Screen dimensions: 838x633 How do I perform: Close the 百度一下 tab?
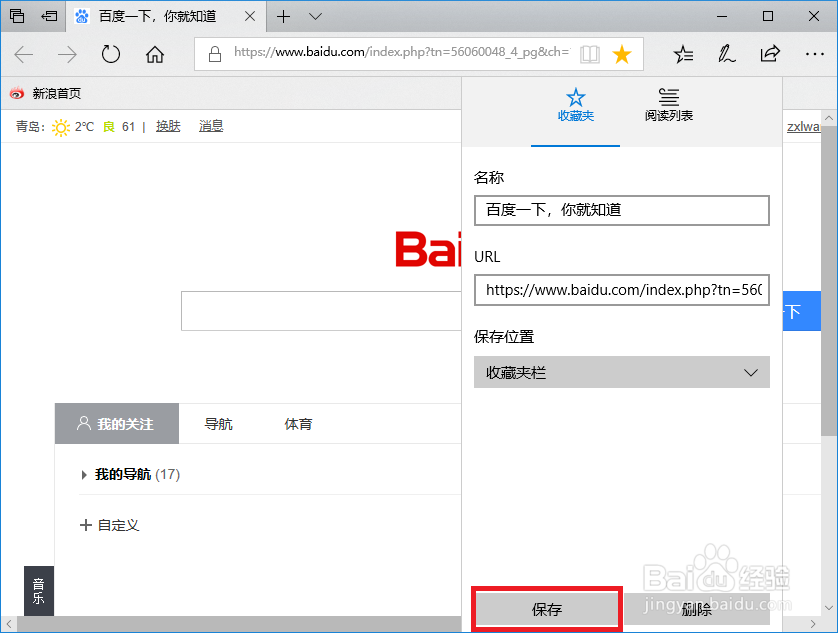(250, 17)
